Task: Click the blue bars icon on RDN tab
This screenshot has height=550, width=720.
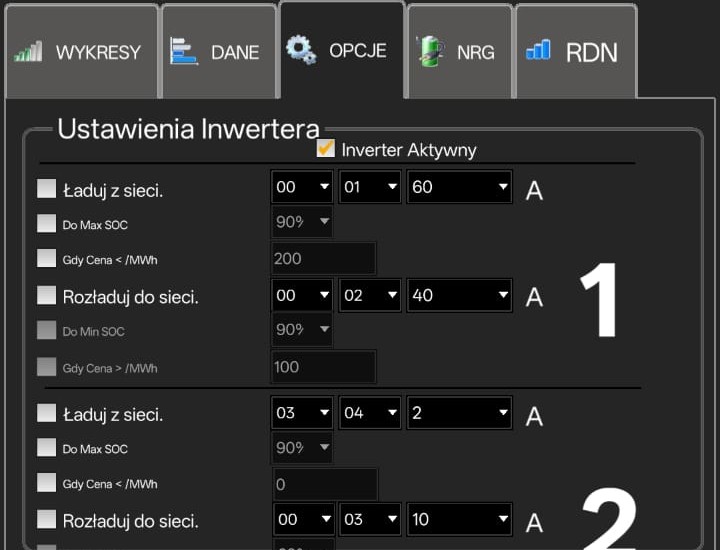Action: tap(538, 50)
